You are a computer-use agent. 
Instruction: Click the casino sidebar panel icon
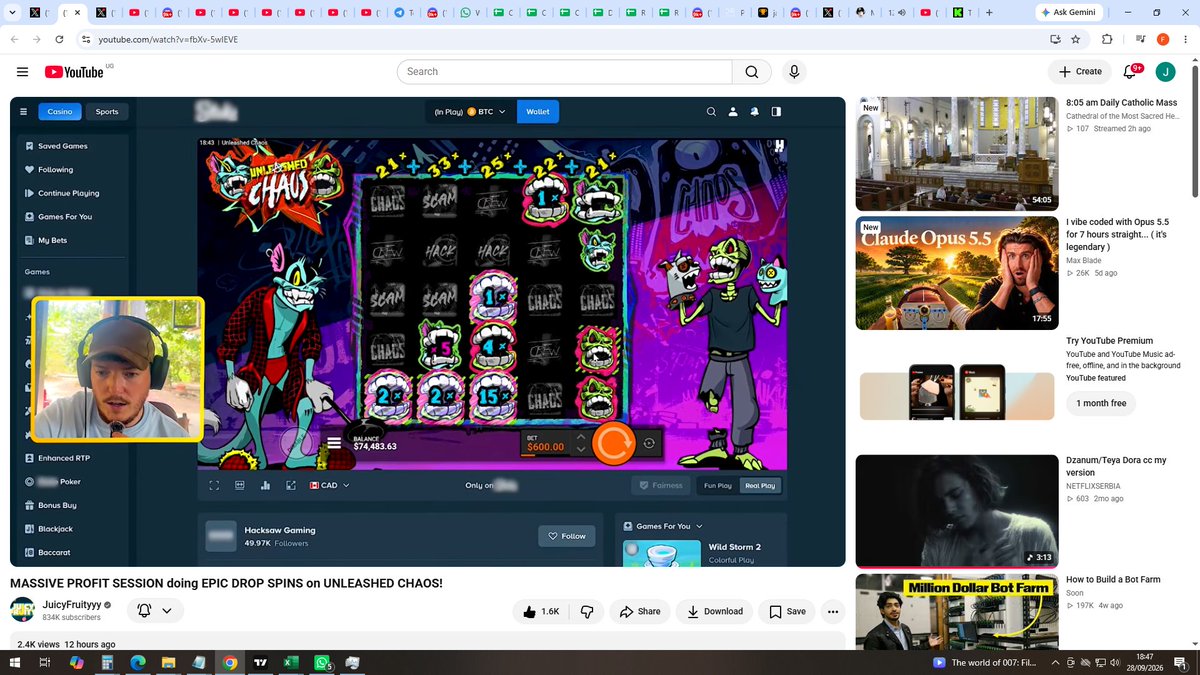pos(776,112)
